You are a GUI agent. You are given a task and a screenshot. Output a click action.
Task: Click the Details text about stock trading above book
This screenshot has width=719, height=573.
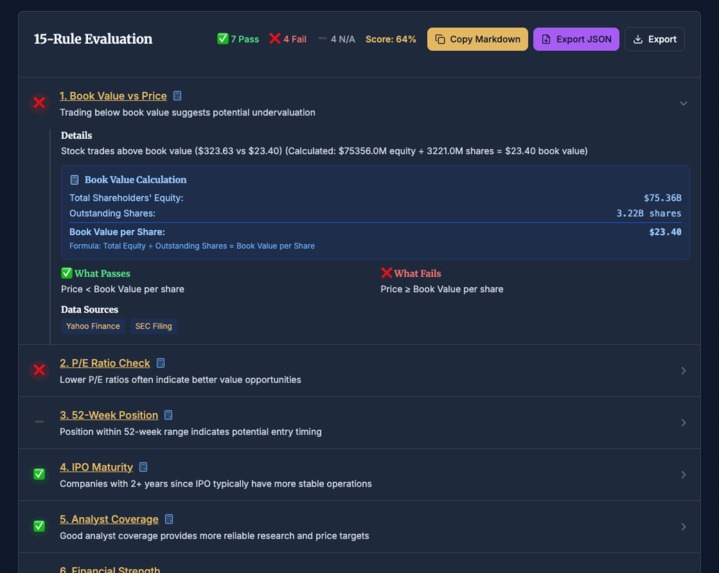point(324,151)
